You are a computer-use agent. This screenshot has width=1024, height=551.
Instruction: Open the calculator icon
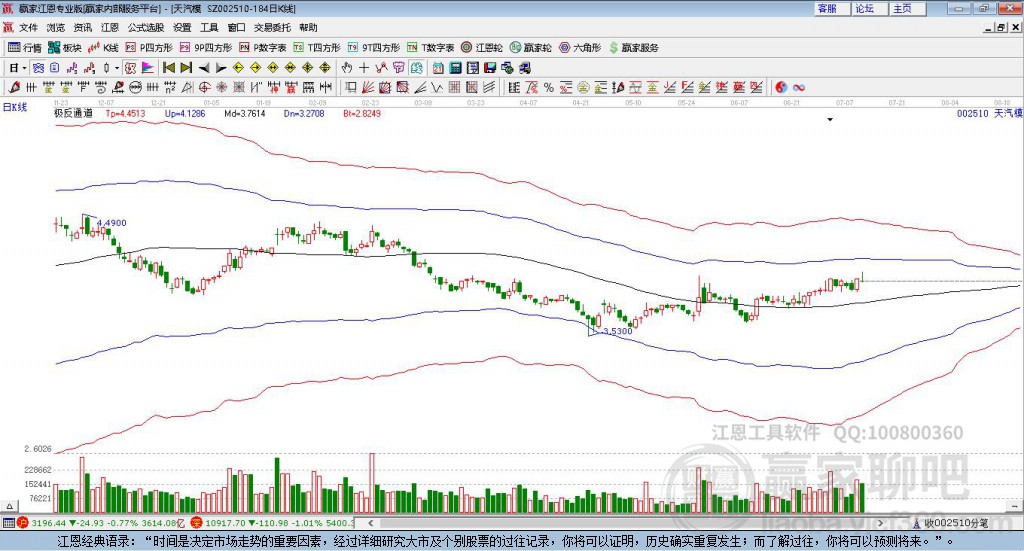(455, 68)
